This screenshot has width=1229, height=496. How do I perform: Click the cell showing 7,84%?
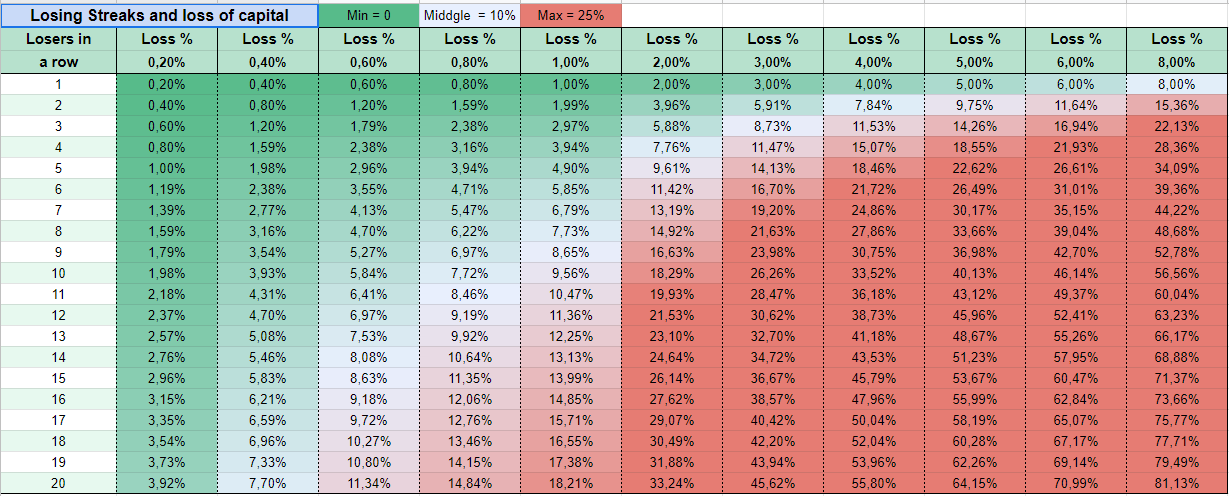873,105
